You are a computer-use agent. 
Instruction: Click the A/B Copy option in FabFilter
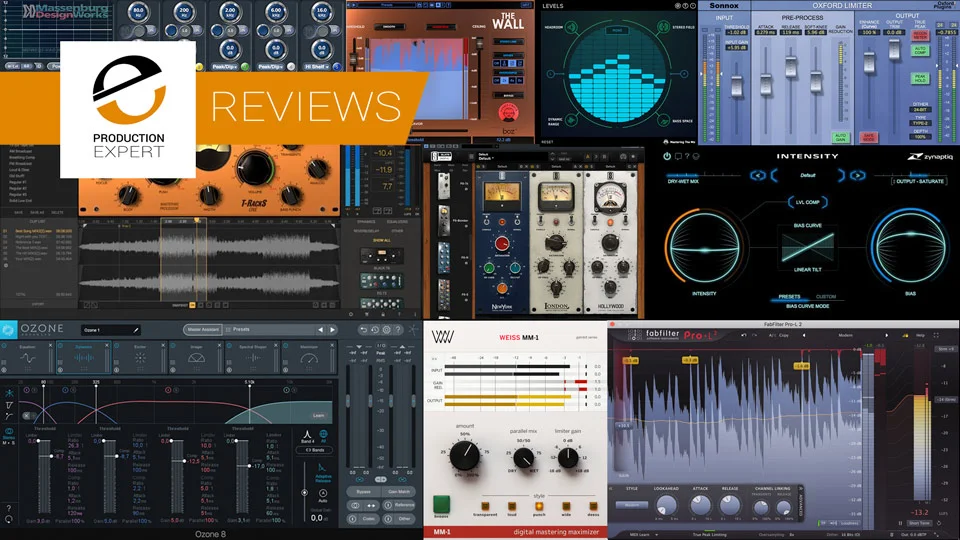[x=779, y=336]
